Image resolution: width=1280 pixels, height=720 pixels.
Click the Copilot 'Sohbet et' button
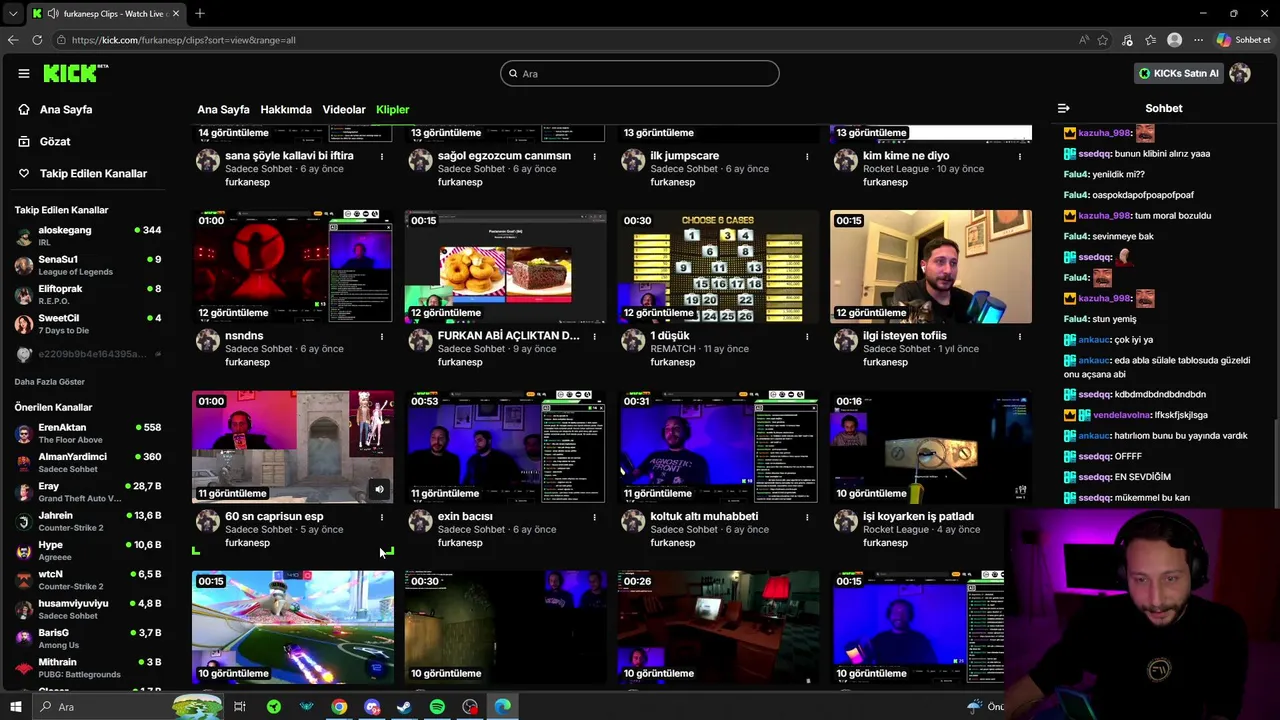tap(1243, 40)
